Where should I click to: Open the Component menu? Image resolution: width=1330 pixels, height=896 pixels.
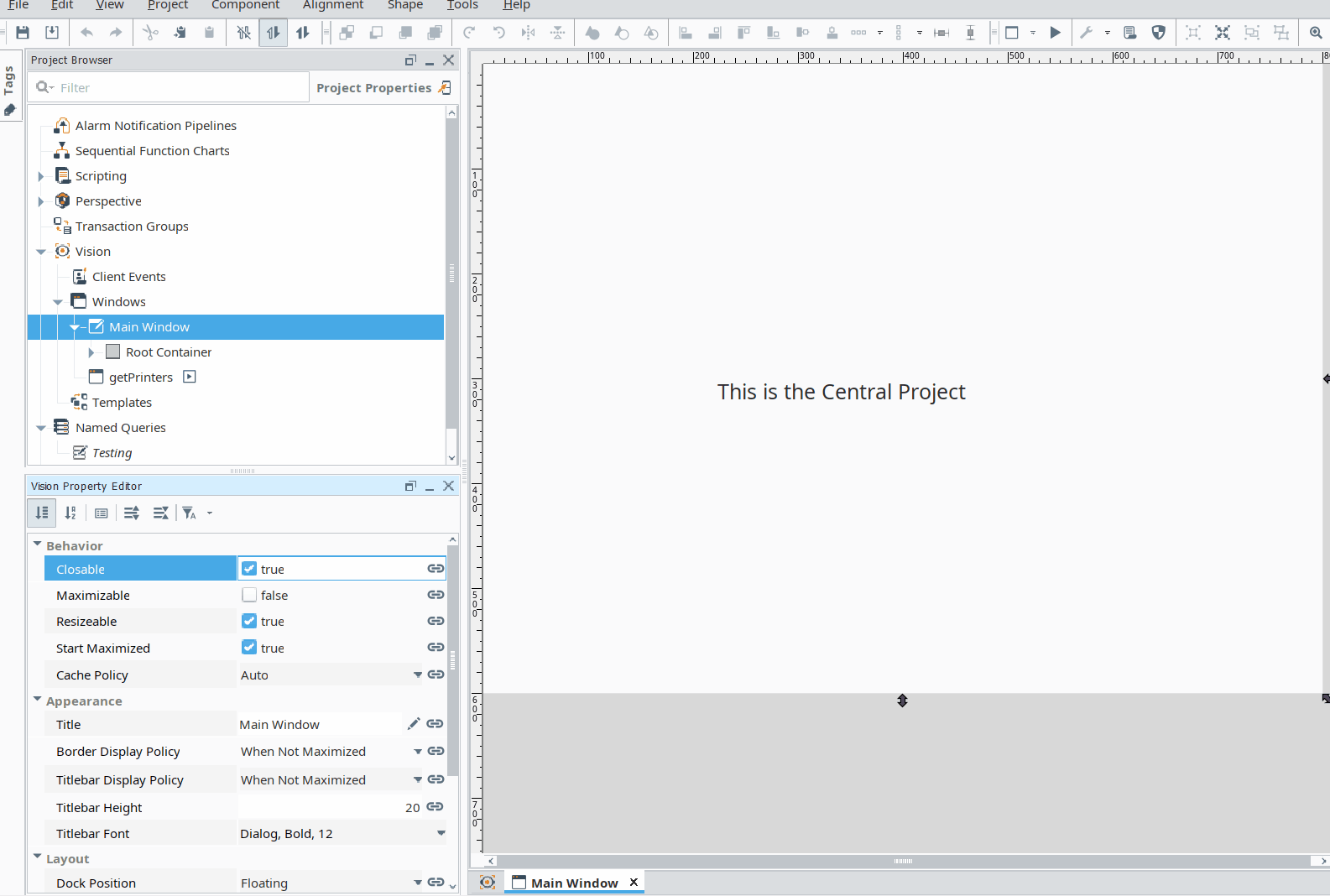(245, 6)
